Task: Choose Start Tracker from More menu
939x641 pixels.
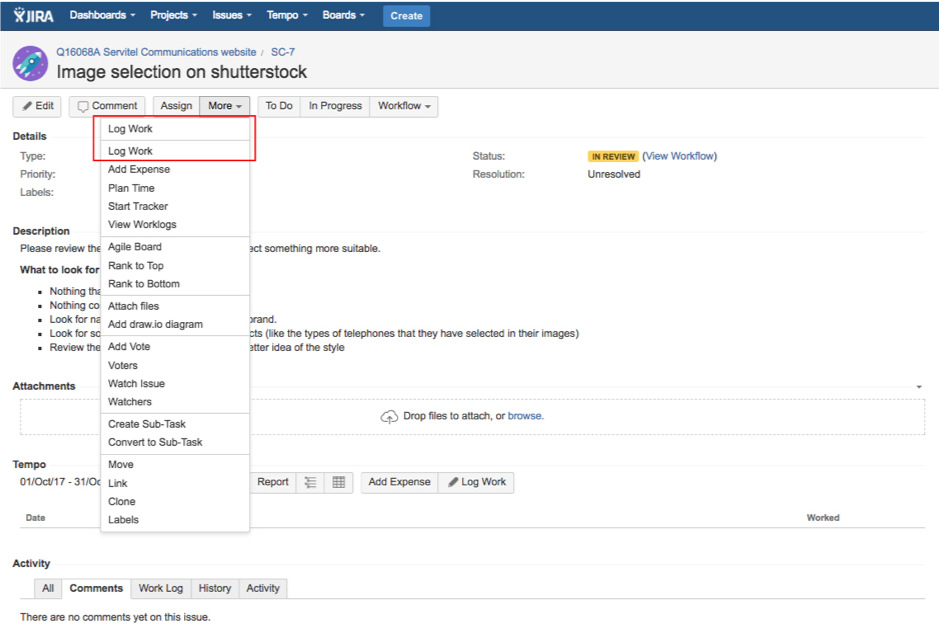Action: pos(138,206)
